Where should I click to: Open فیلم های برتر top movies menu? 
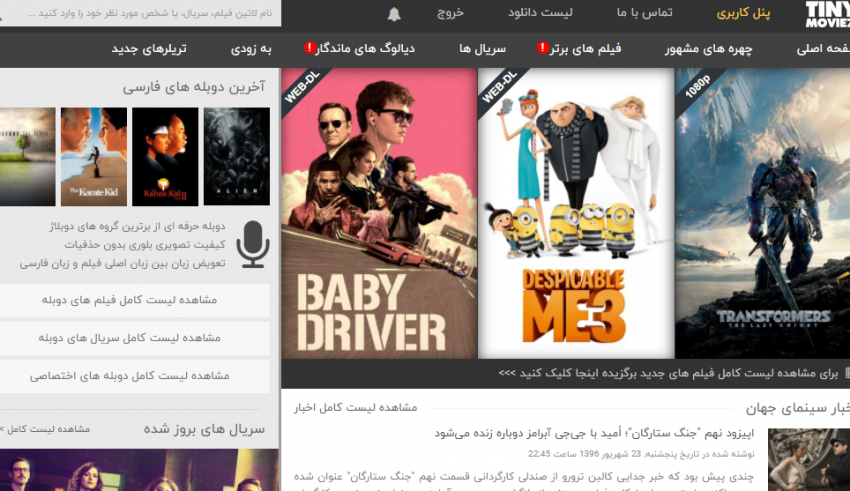(586, 49)
